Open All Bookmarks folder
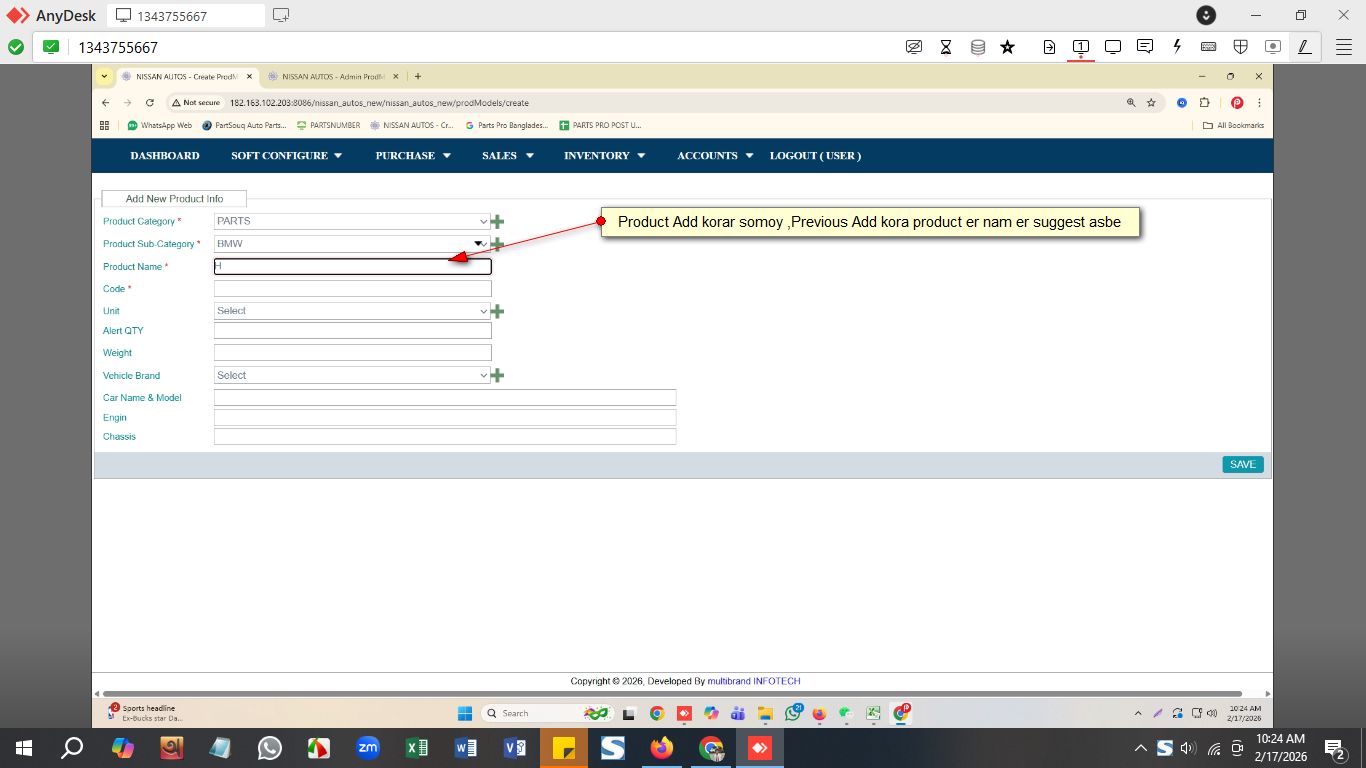The image size is (1366, 768). tap(1233, 126)
